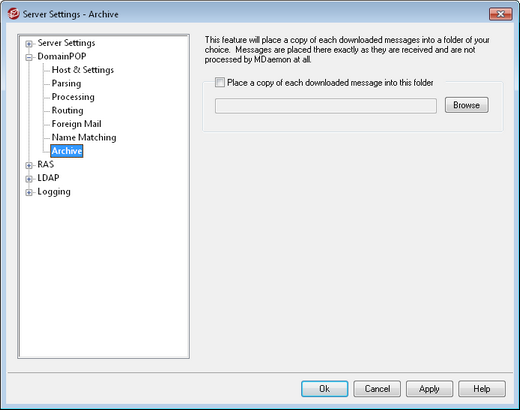Open the Host & Settings page
This screenshot has height=410, width=520.
pyautogui.click(x=83, y=70)
